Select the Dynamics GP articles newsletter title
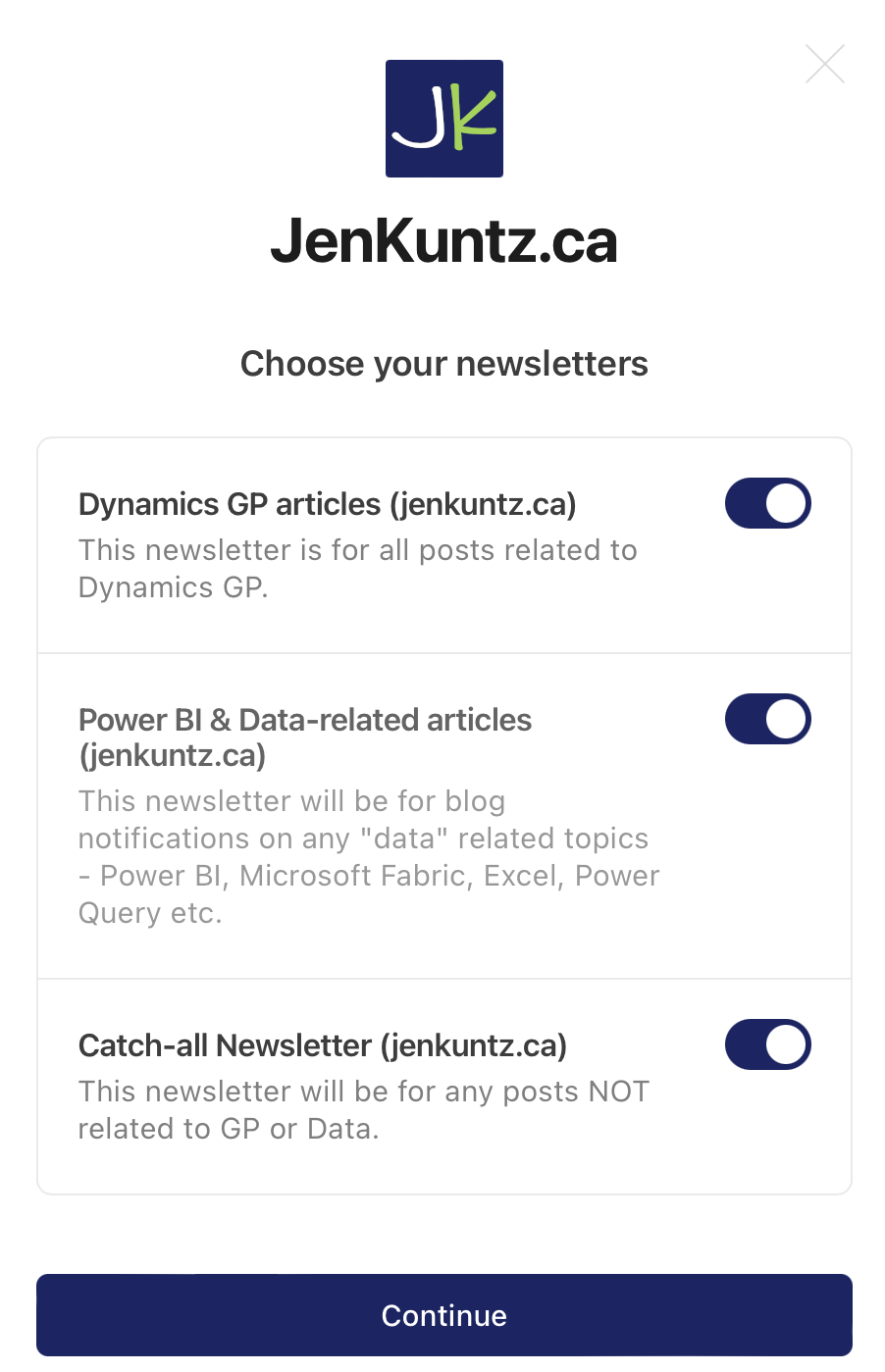Screen dimensions: 885x1372 coord(327,504)
